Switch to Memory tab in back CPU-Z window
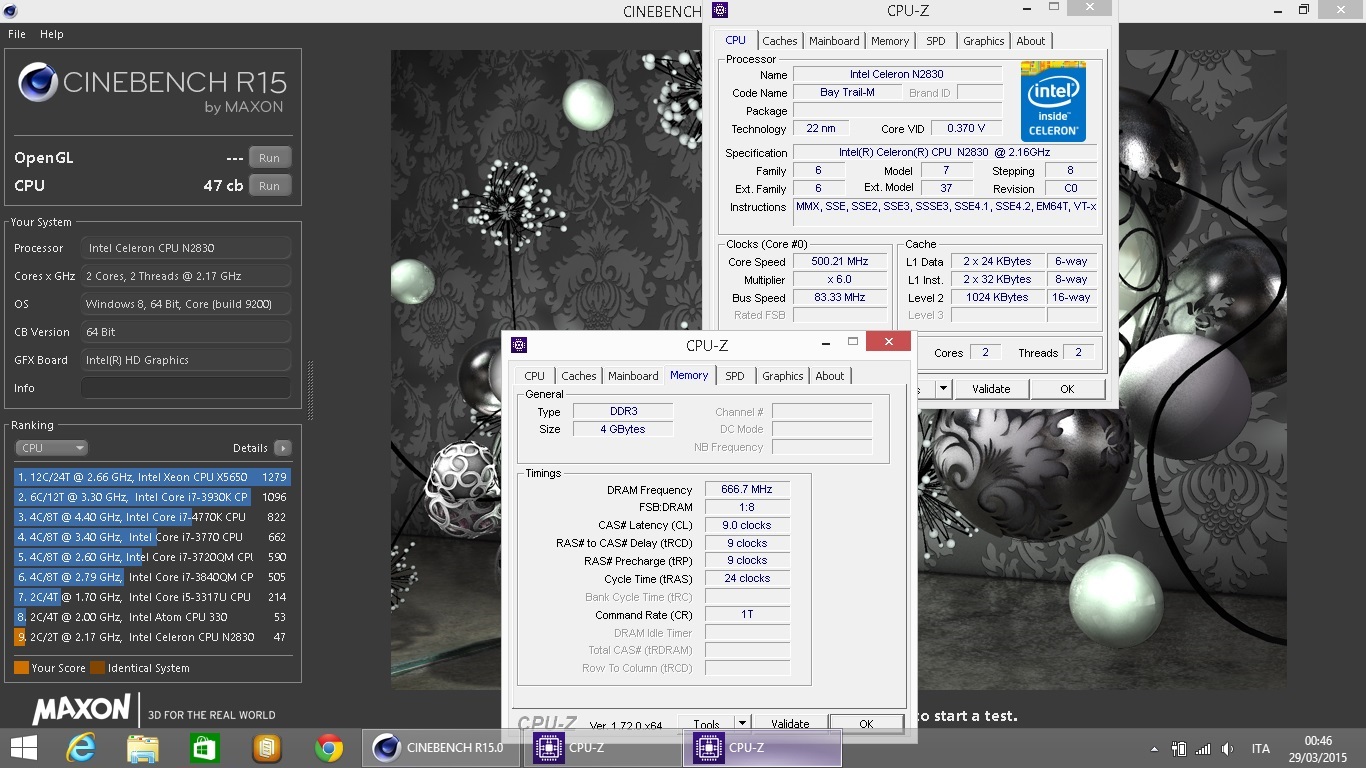Image resolution: width=1366 pixels, height=768 pixels. pyautogui.click(x=890, y=41)
